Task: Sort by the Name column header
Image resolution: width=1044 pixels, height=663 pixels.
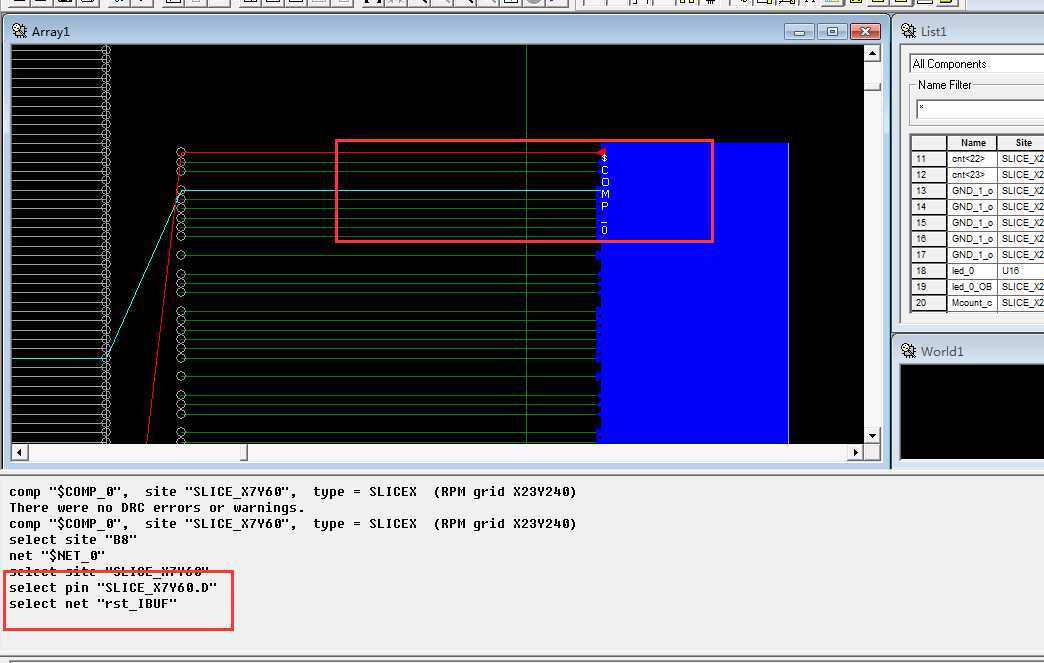Action: click(972, 142)
